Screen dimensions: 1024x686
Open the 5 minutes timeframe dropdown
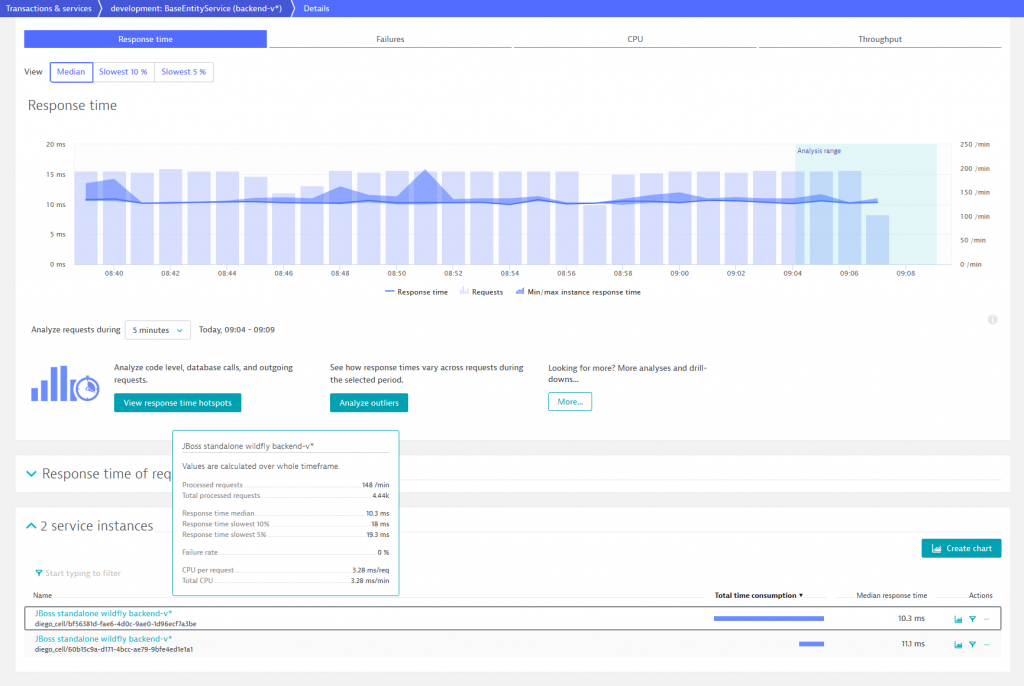tap(157, 330)
